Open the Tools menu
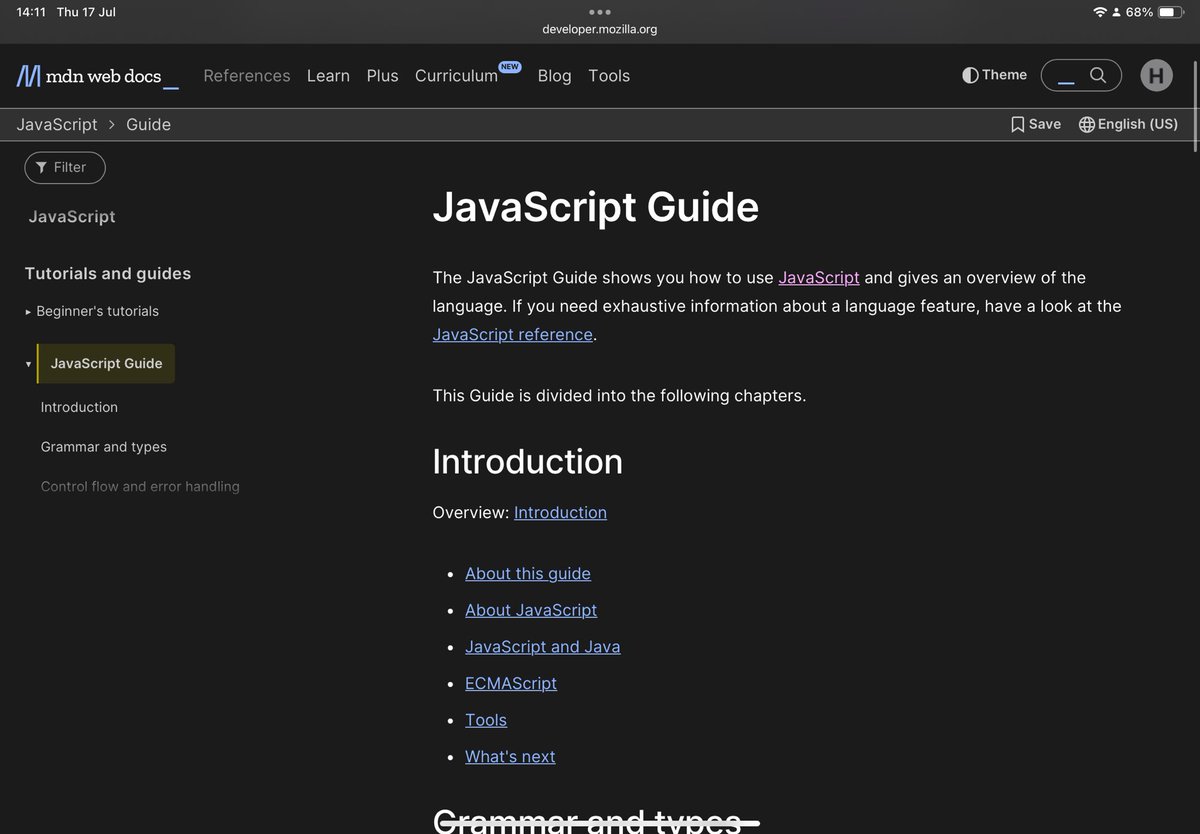The image size is (1200, 834). (609, 76)
